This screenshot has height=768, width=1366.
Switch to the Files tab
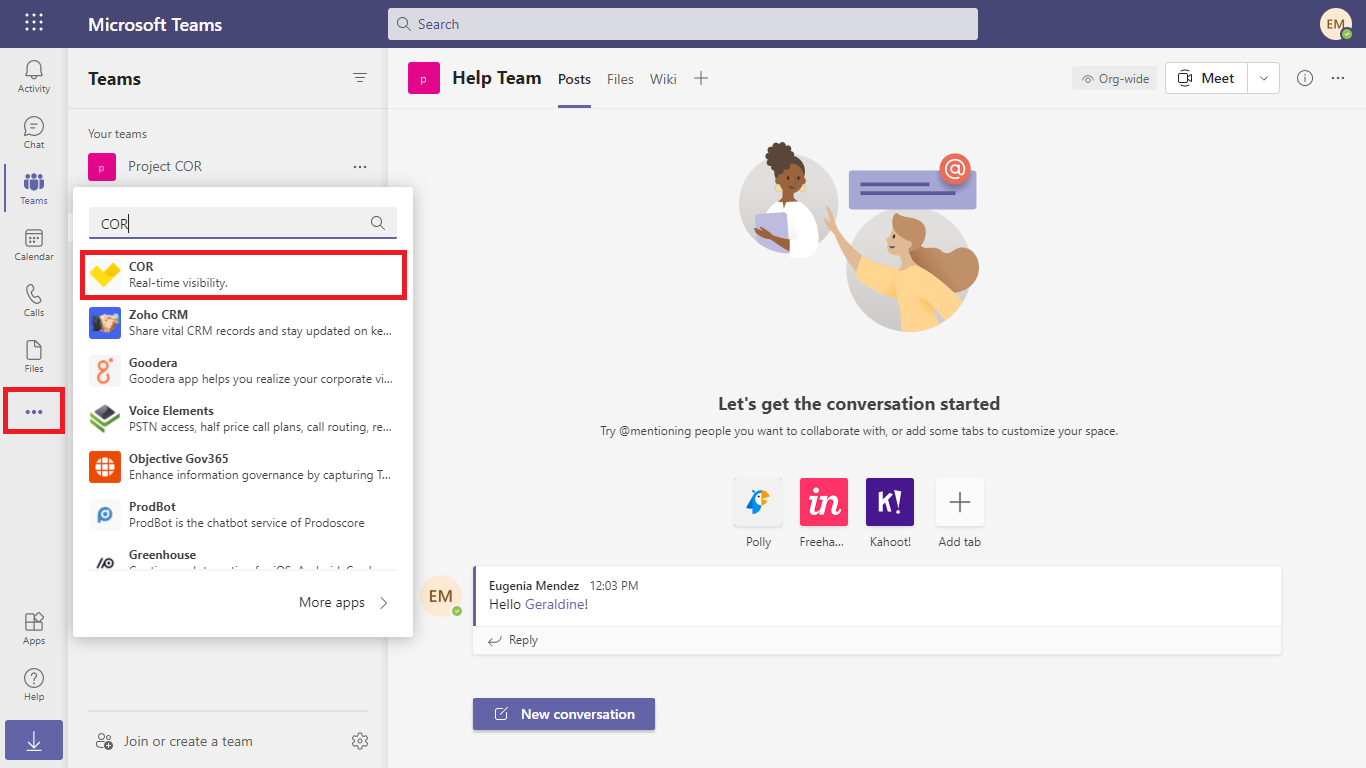tap(620, 79)
